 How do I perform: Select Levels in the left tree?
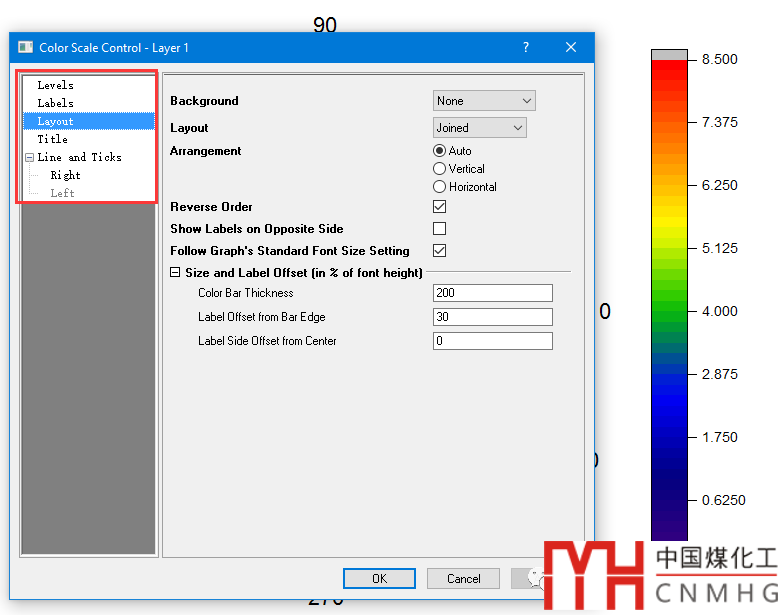[x=55, y=86]
